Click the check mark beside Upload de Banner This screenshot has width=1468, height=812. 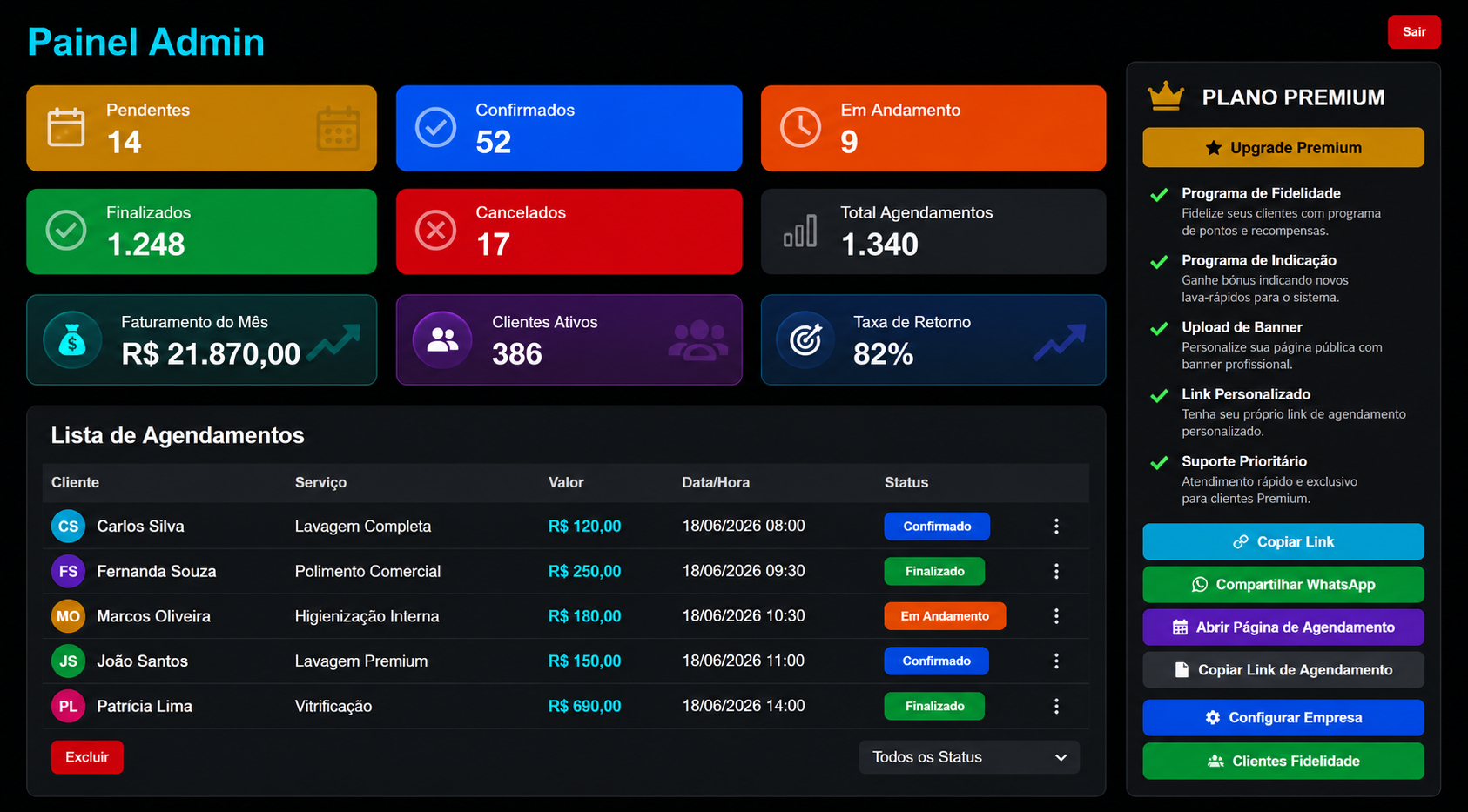[x=1159, y=329]
